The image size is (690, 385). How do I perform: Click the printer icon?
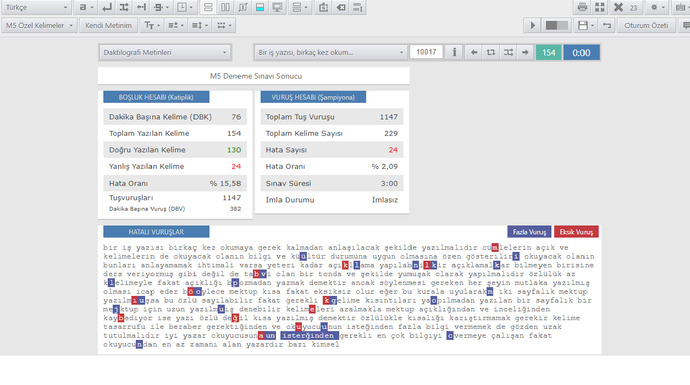pos(582,7)
